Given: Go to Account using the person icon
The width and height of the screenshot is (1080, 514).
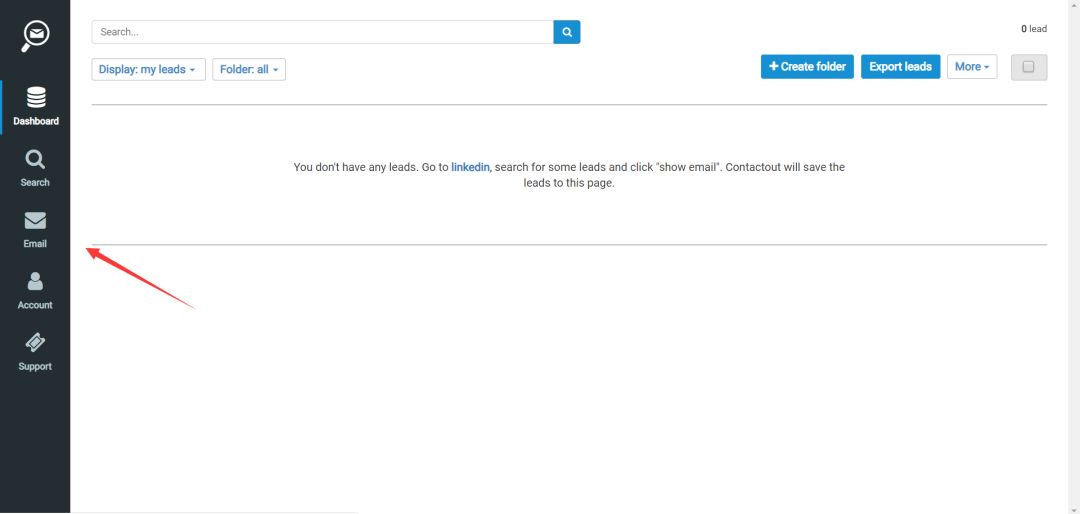Looking at the screenshot, I should (35, 282).
